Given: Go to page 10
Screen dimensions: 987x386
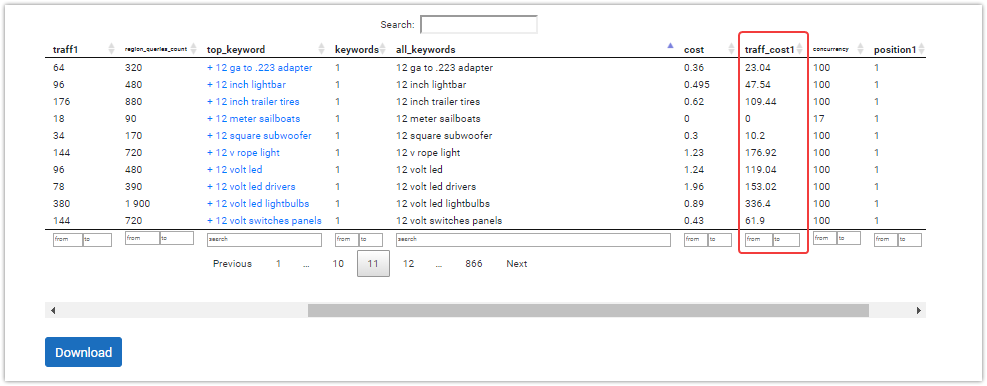Looking at the screenshot, I should click(338, 264).
